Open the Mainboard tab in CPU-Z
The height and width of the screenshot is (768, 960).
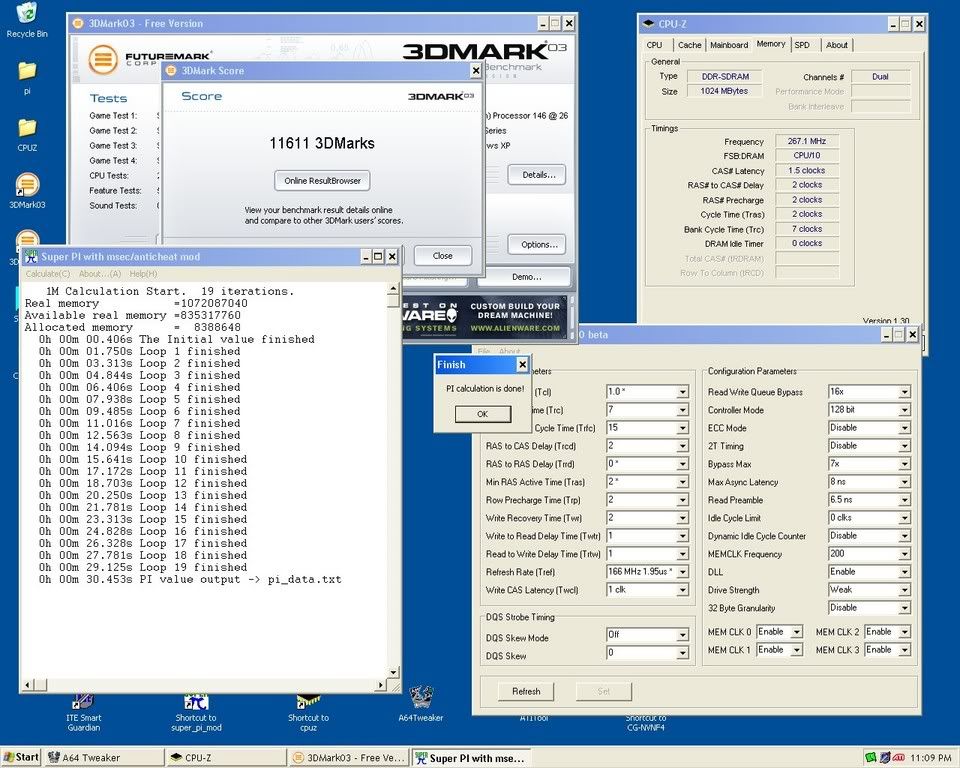pyautogui.click(x=729, y=45)
